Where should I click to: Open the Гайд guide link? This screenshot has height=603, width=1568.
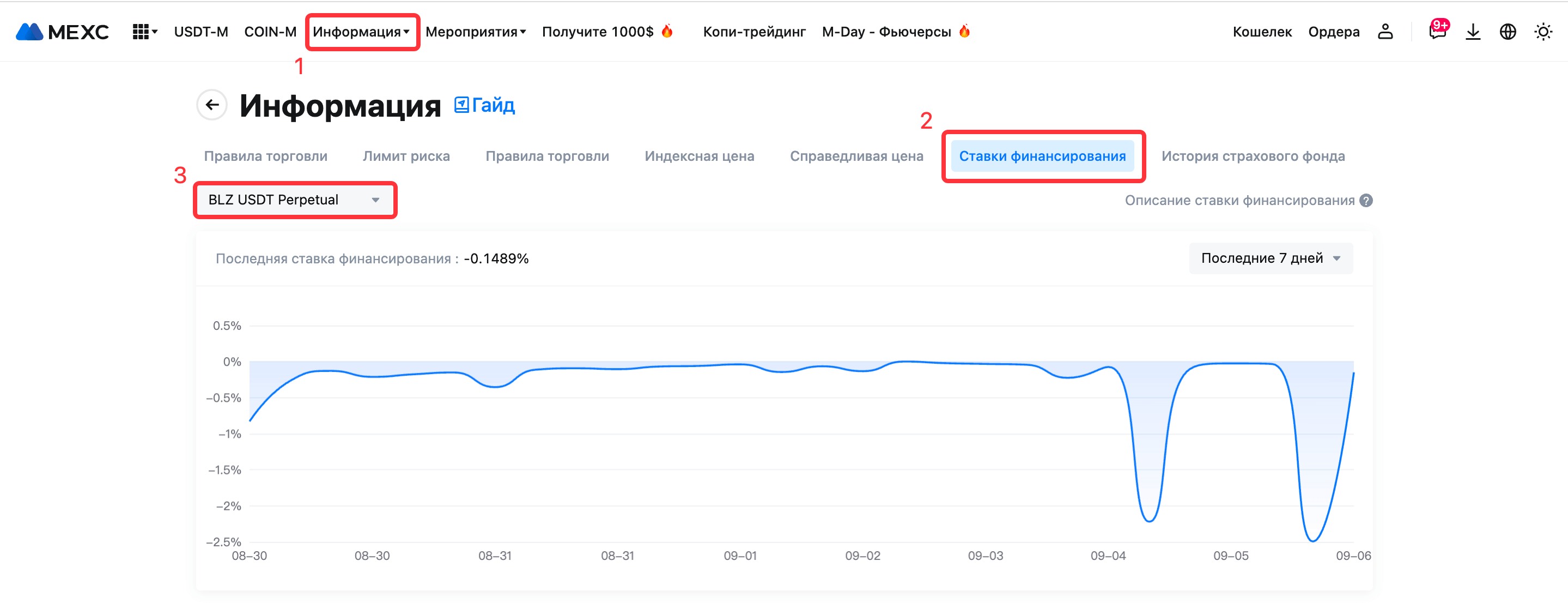(x=485, y=105)
